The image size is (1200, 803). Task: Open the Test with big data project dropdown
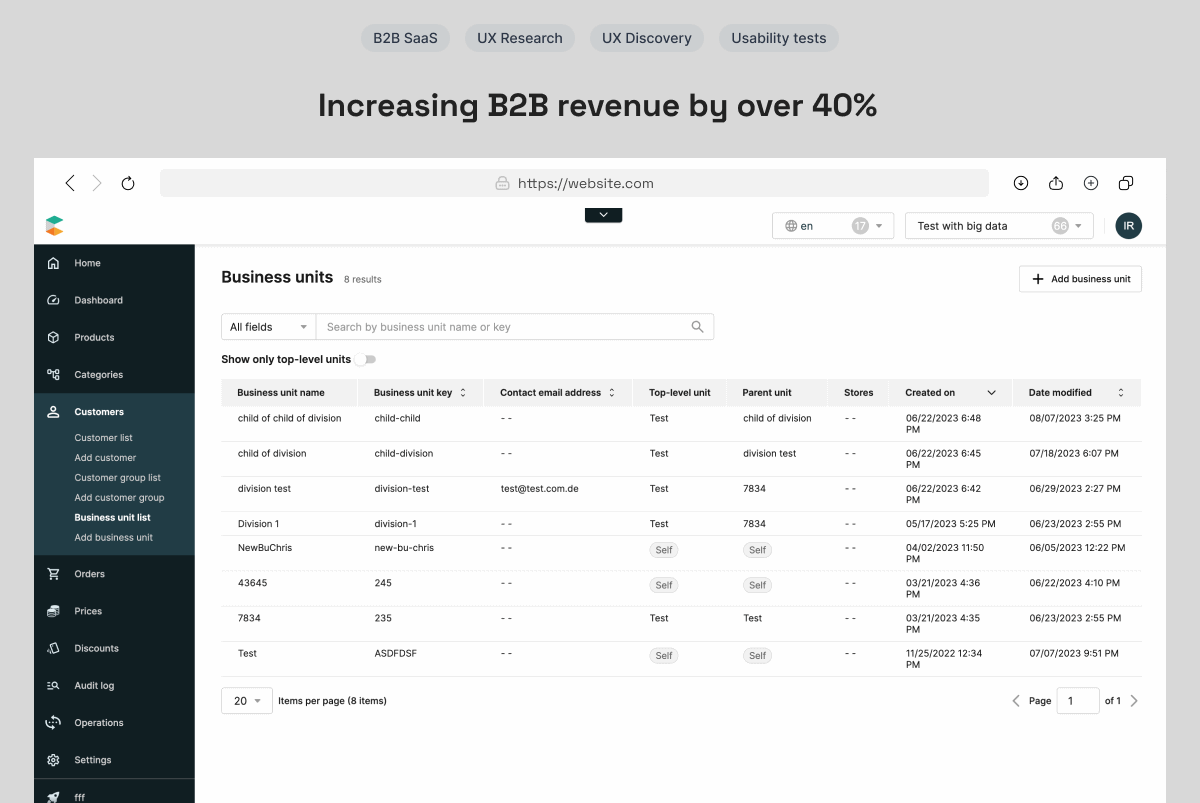pos(999,226)
